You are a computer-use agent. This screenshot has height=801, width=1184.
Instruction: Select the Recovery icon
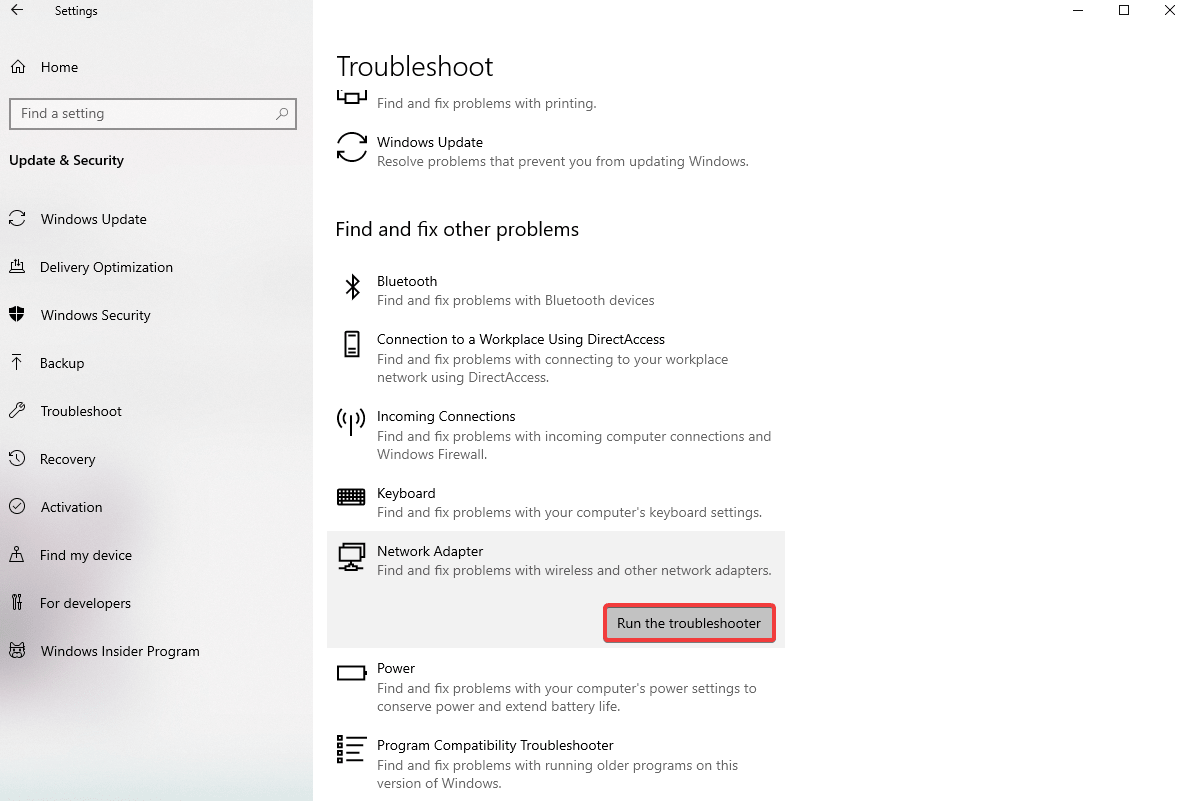coord(17,458)
